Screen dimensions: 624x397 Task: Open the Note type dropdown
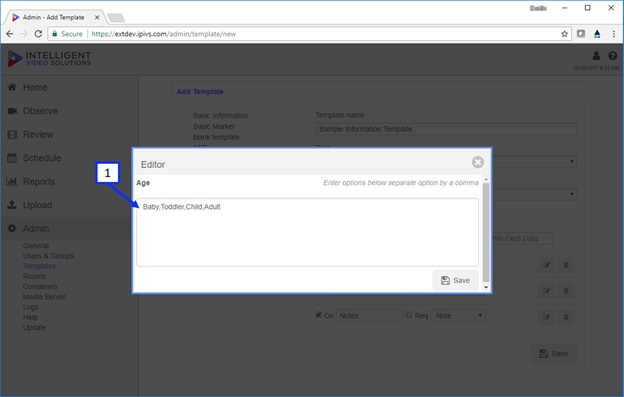point(458,316)
